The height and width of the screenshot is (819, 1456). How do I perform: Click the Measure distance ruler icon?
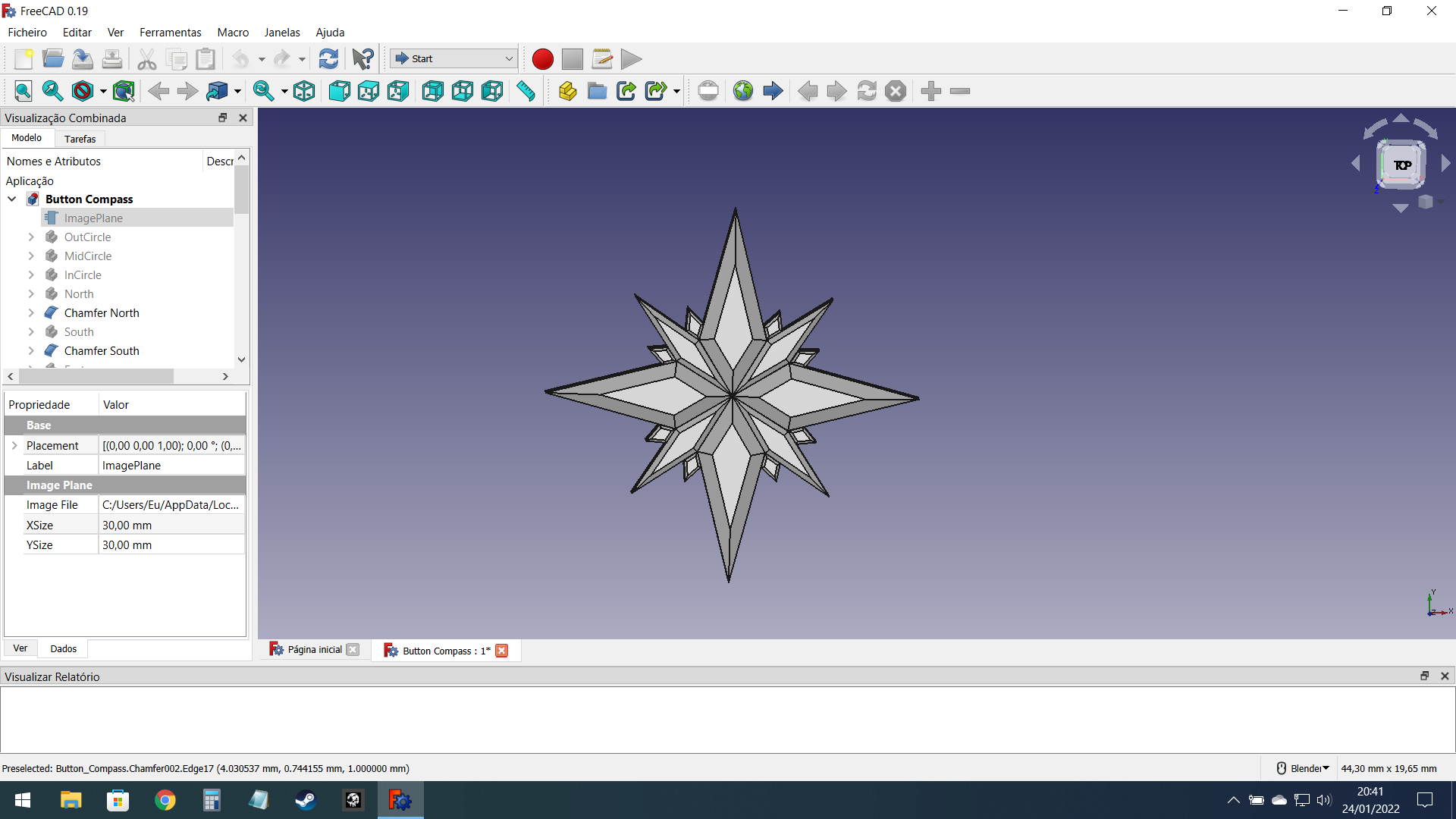[526, 91]
